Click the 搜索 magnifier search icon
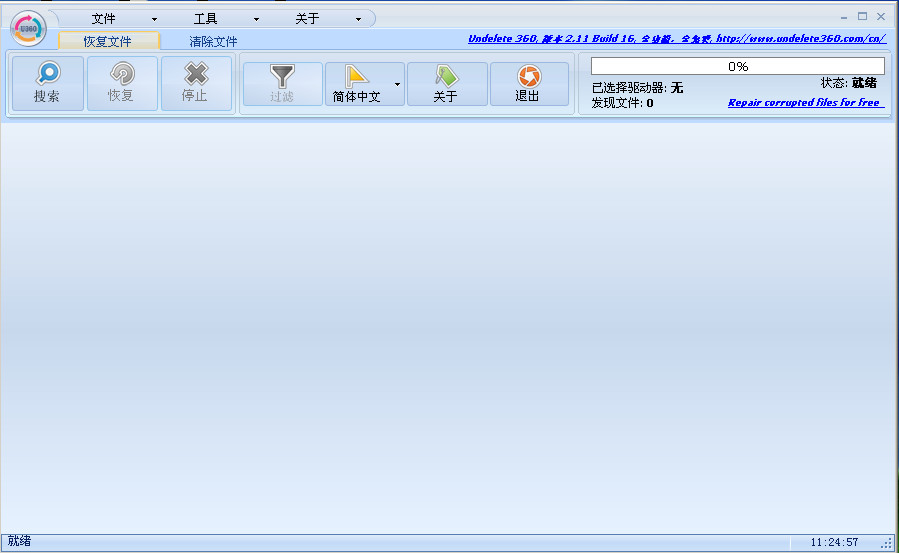Image resolution: width=899 pixels, height=553 pixels. 48,73
